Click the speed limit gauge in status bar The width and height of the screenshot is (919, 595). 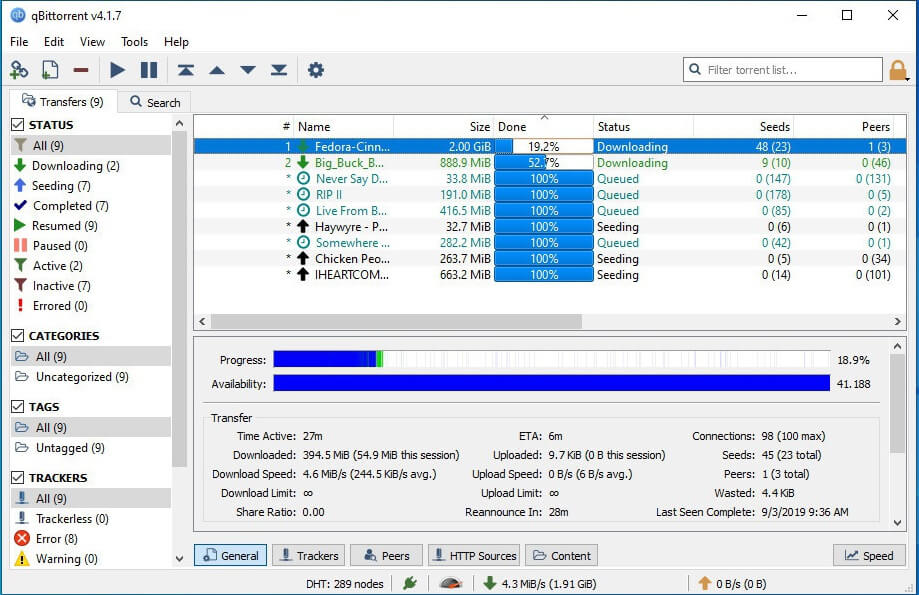(x=450, y=584)
